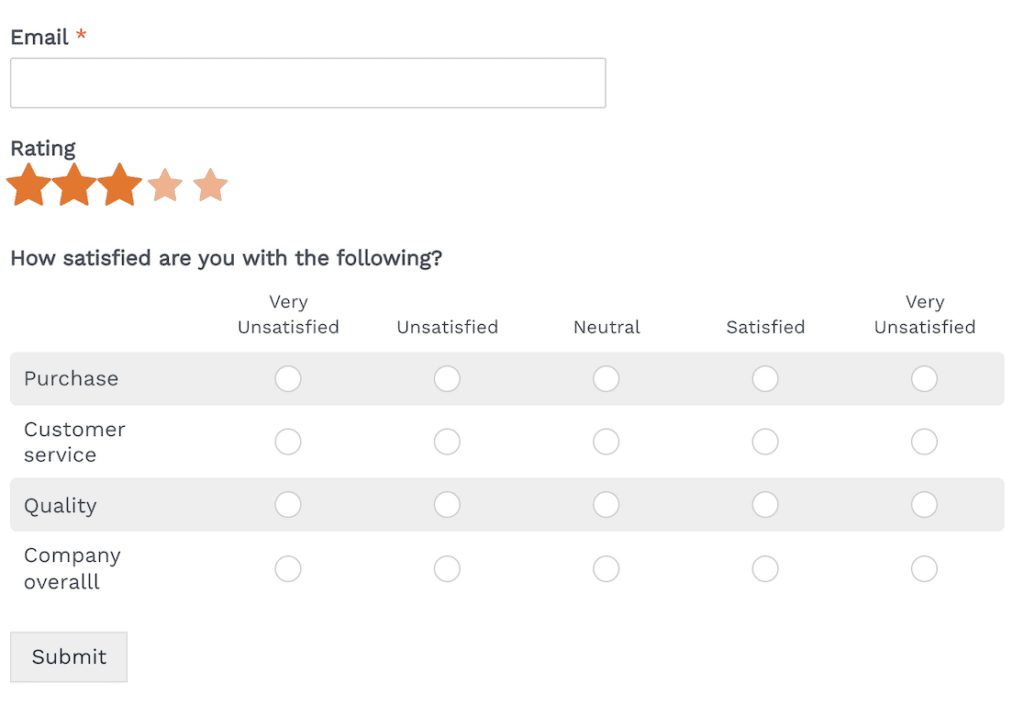Mark Purchase as Neutral

(606, 379)
